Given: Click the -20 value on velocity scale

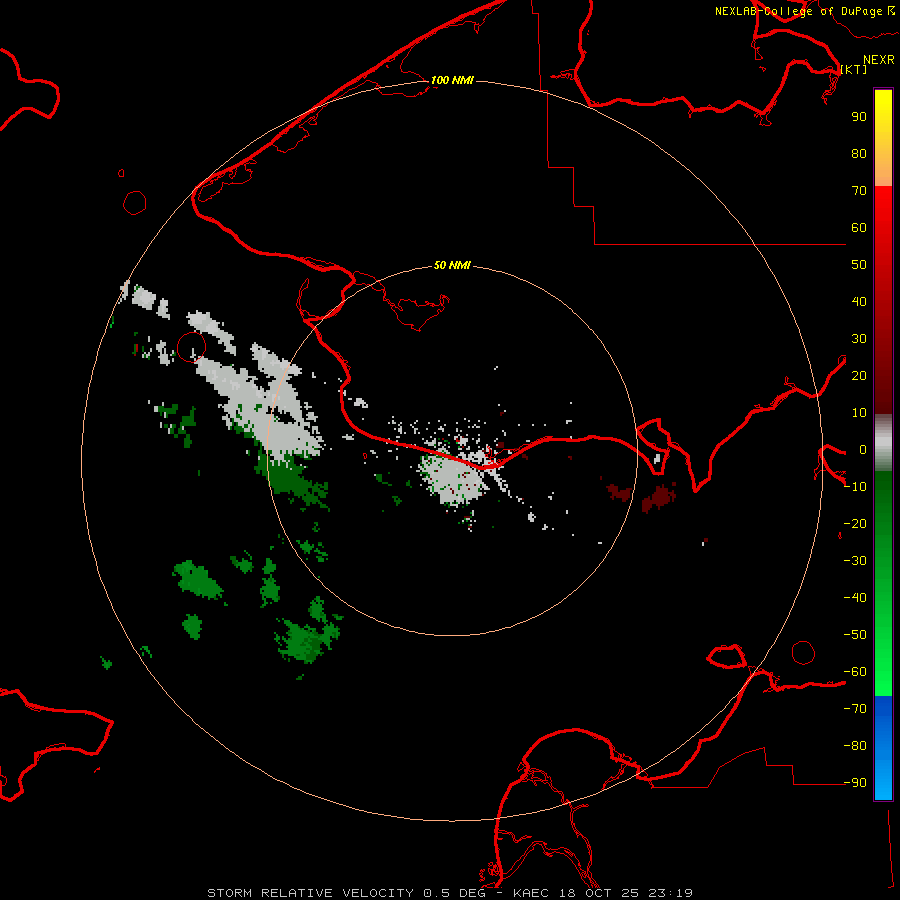Looking at the screenshot, I should click(855, 523).
